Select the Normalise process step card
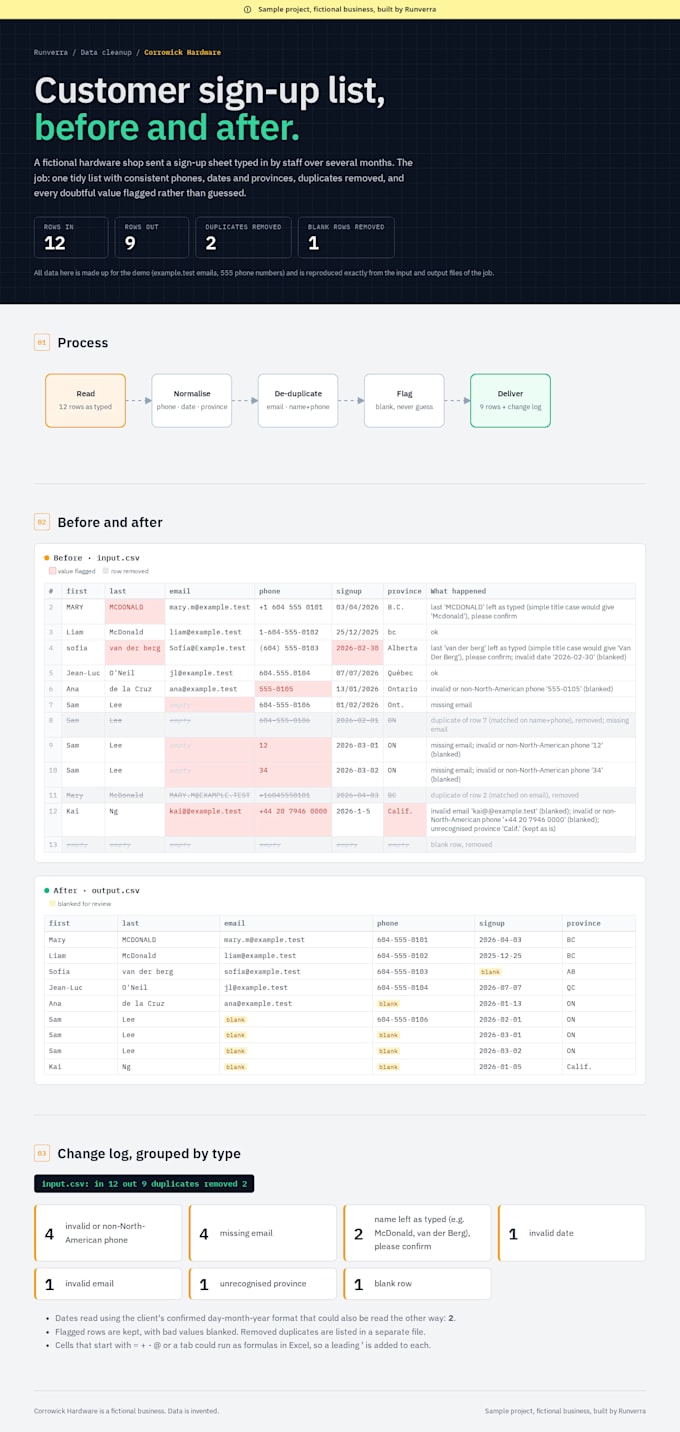The image size is (680, 1432). tap(192, 400)
